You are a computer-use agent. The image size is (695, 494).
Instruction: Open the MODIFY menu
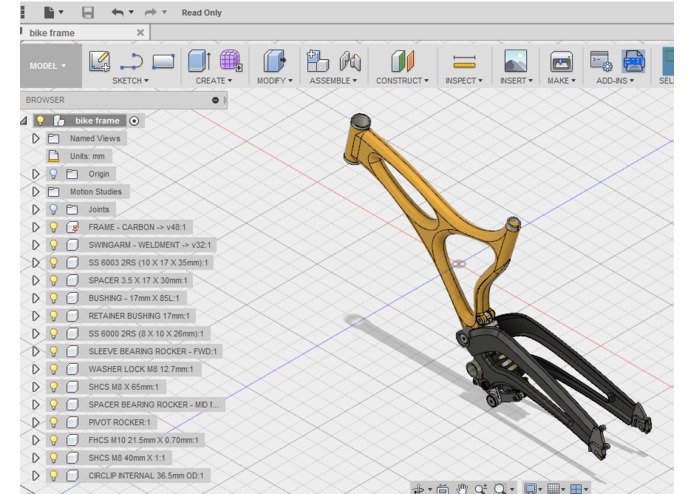(x=275, y=81)
